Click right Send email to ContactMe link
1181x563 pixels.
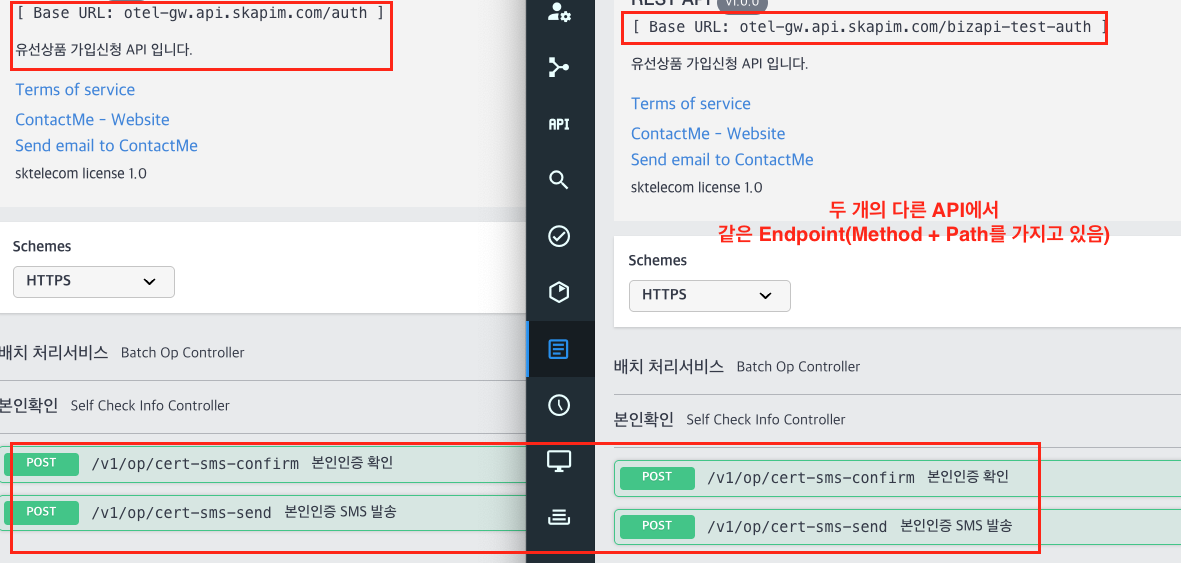[x=722, y=160]
